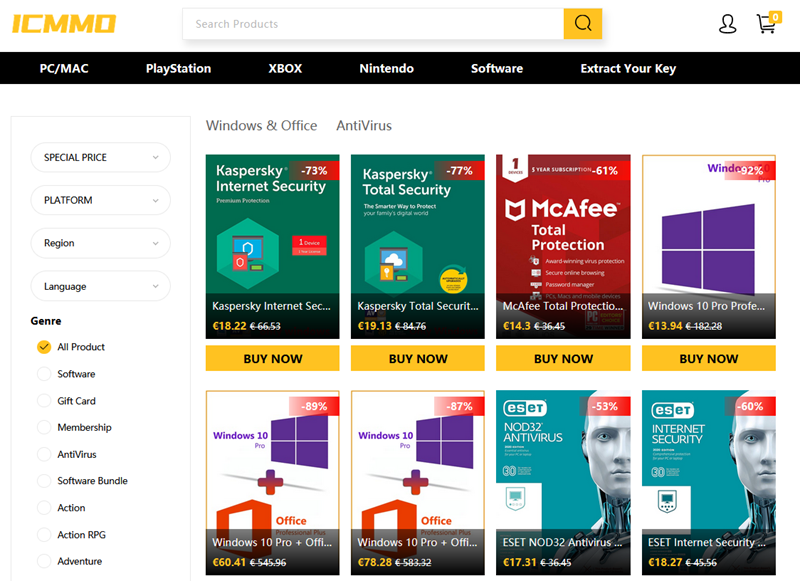This screenshot has height=581, width=800.
Task: Click the yellow search magnifier button
Action: (x=583, y=24)
